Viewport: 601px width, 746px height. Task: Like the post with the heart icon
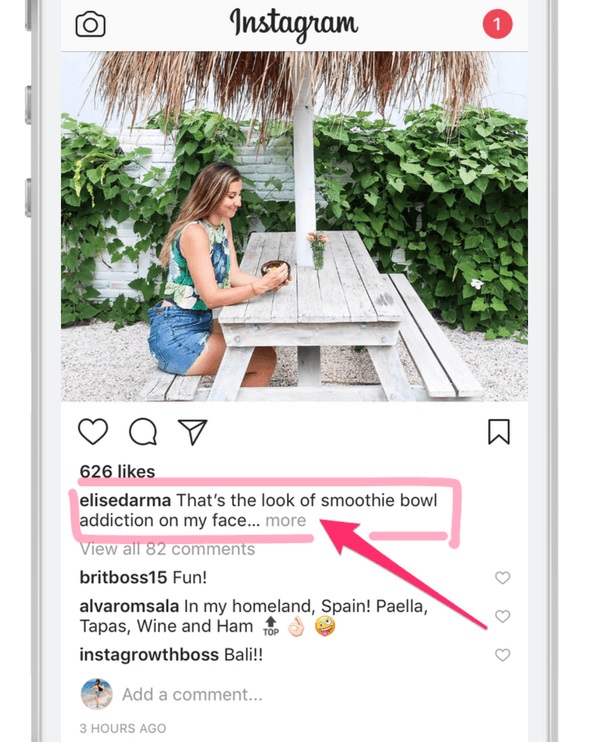93,432
